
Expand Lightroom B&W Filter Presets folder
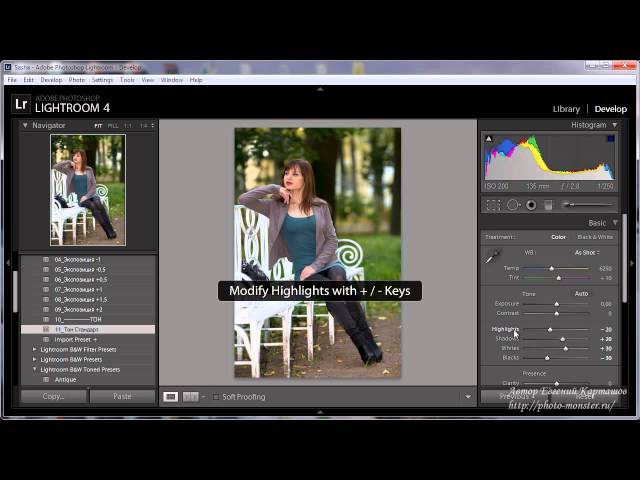tap(34, 349)
